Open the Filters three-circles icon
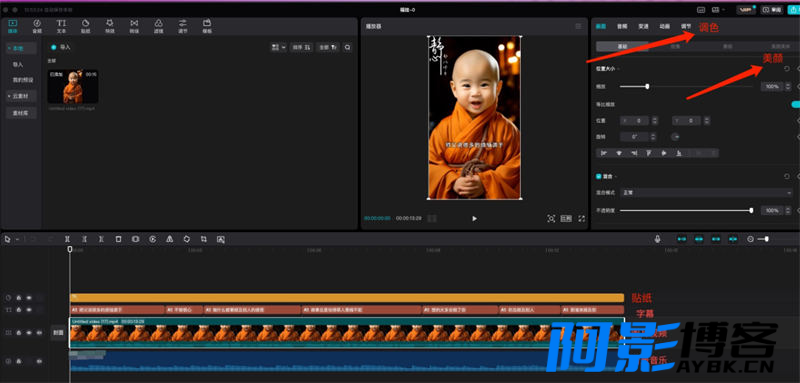This screenshot has width=800, height=383. tap(159, 26)
